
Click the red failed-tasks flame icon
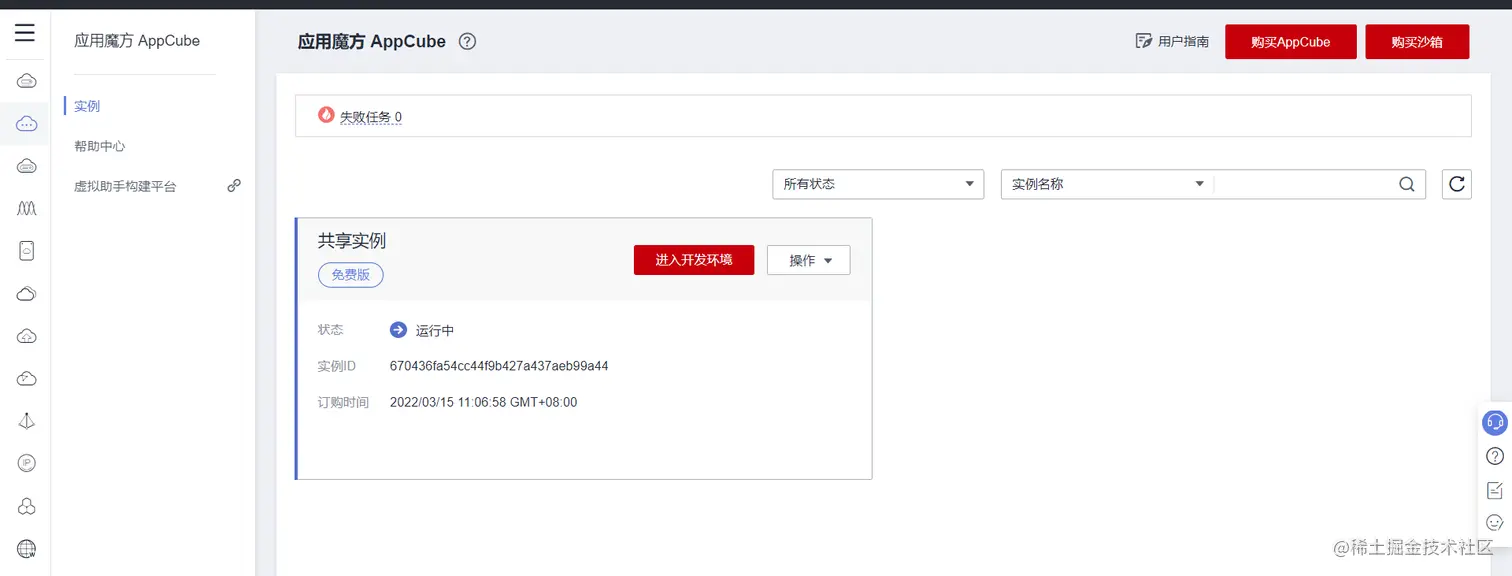(x=326, y=115)
